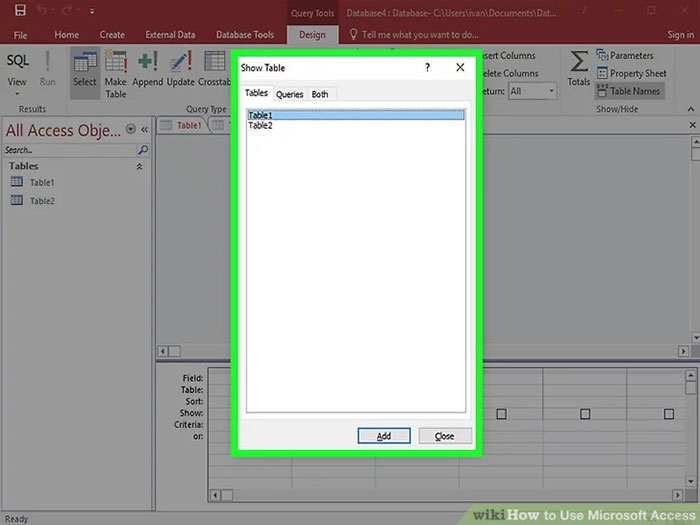Click the Save icon in quick access toolbar

(20, 11)
